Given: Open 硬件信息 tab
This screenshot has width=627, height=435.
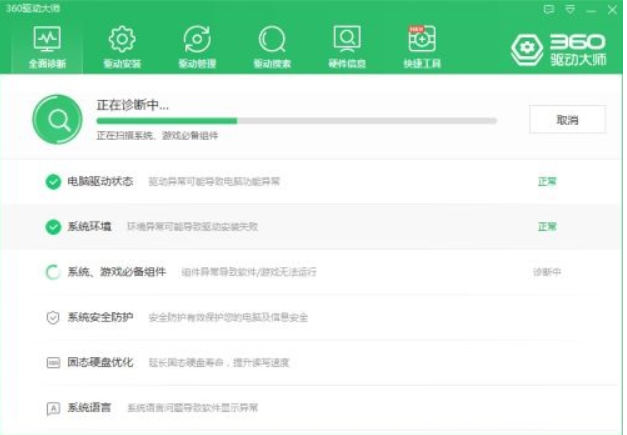Looking at the screenshot, I should [x=347, y=47].
